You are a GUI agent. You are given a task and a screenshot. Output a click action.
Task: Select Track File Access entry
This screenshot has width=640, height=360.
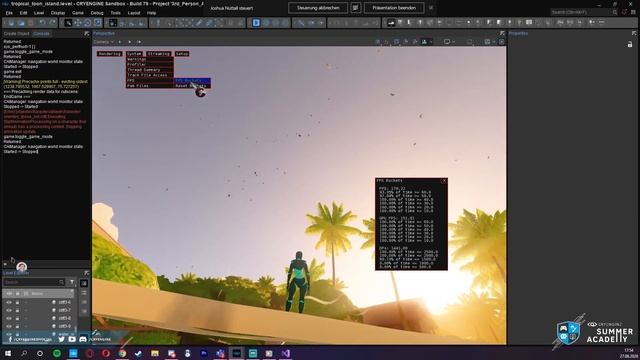click(x=149, y=76)
